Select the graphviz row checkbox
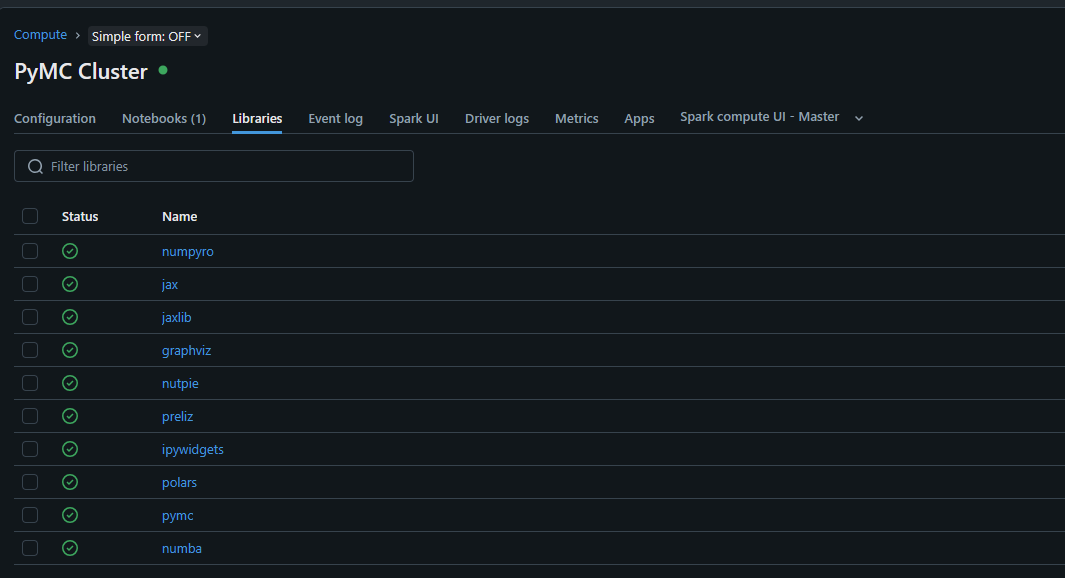 point(30,350)
